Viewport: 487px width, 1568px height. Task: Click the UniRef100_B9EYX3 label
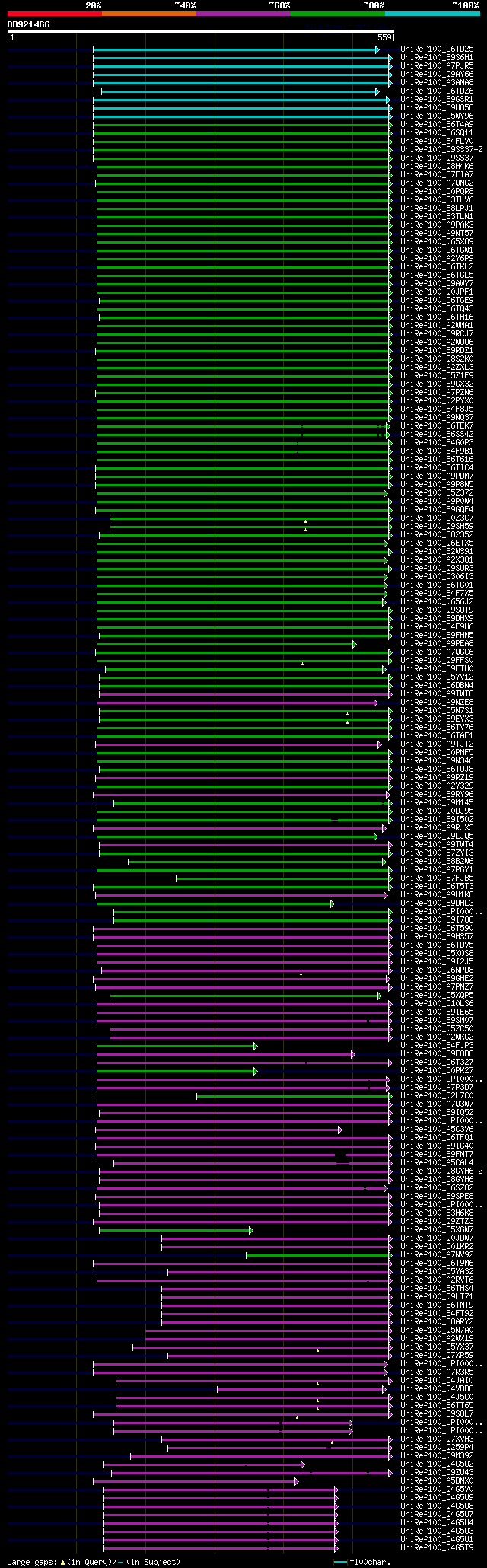click(x=437, y=719)
